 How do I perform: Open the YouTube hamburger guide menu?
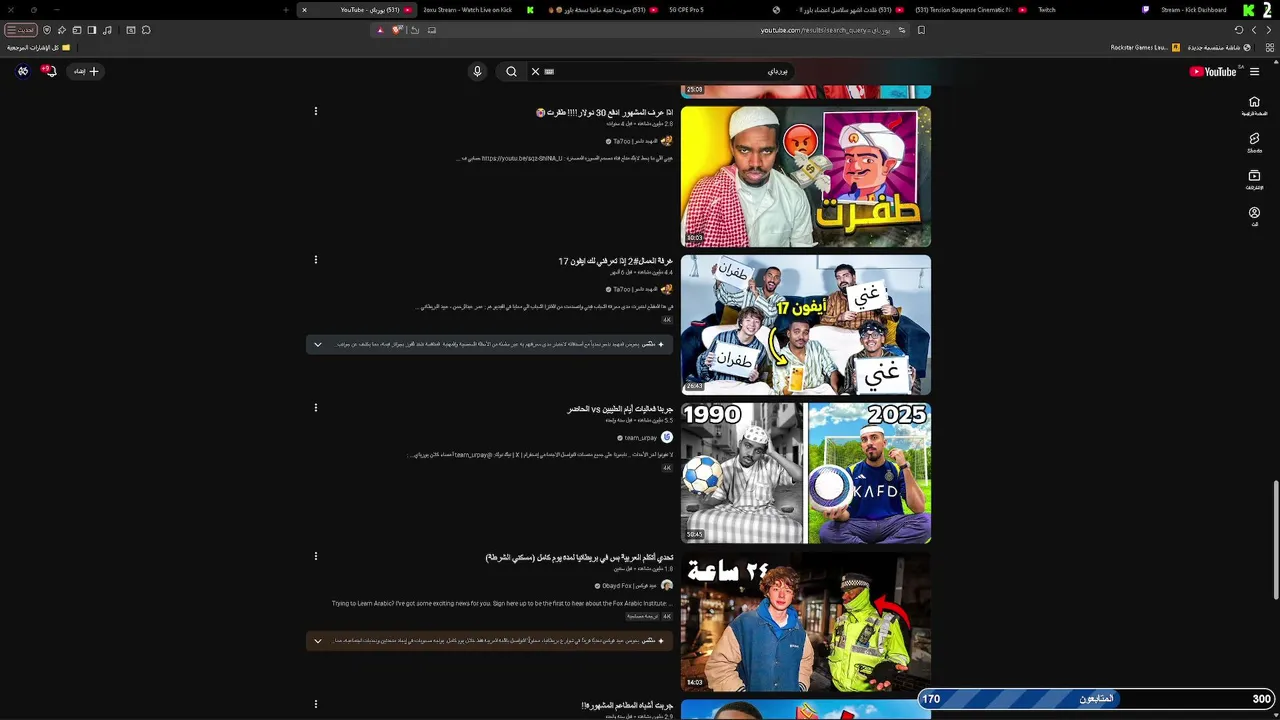(1254, 71)
